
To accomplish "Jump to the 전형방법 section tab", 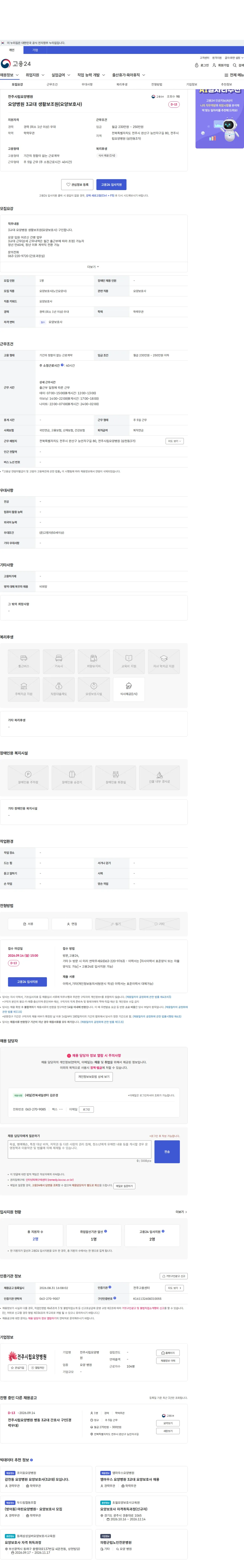I will pyautogui.click(x=157, y=85).
